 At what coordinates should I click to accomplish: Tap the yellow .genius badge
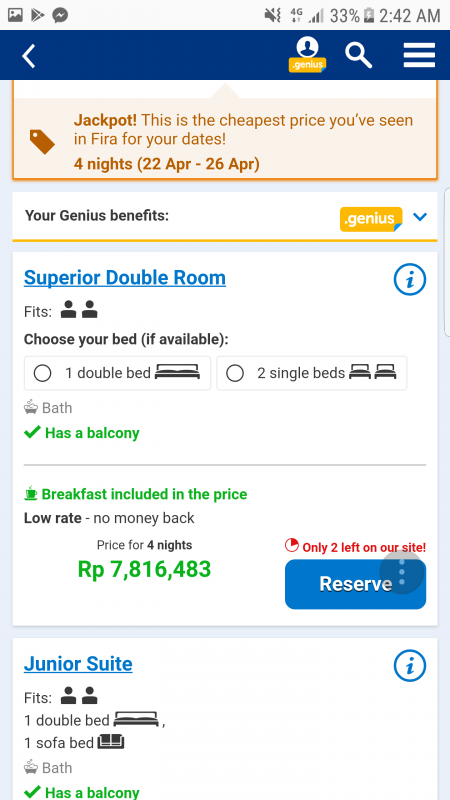click(x=371, y=219)
